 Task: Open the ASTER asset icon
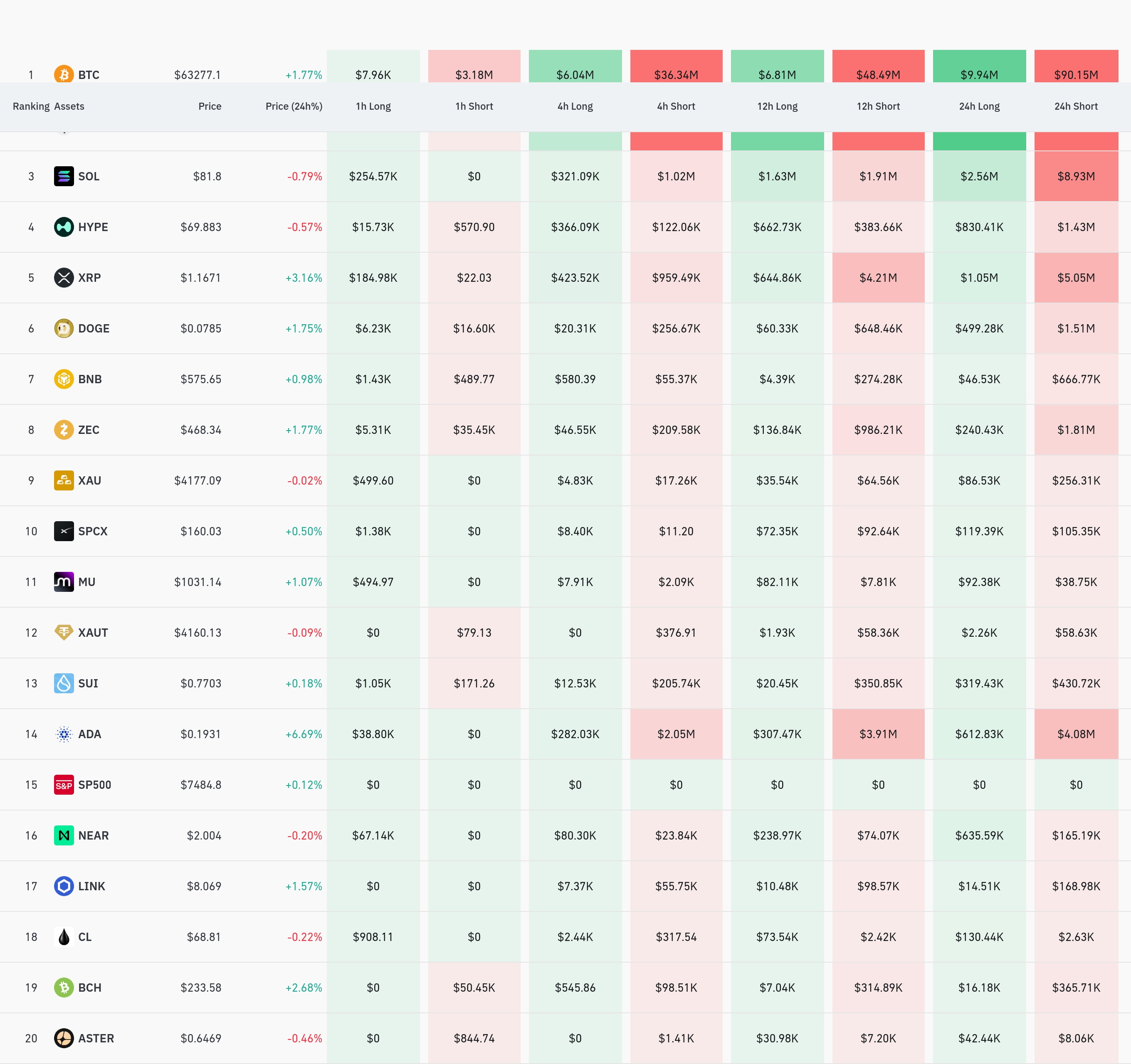coord(64,1038)
